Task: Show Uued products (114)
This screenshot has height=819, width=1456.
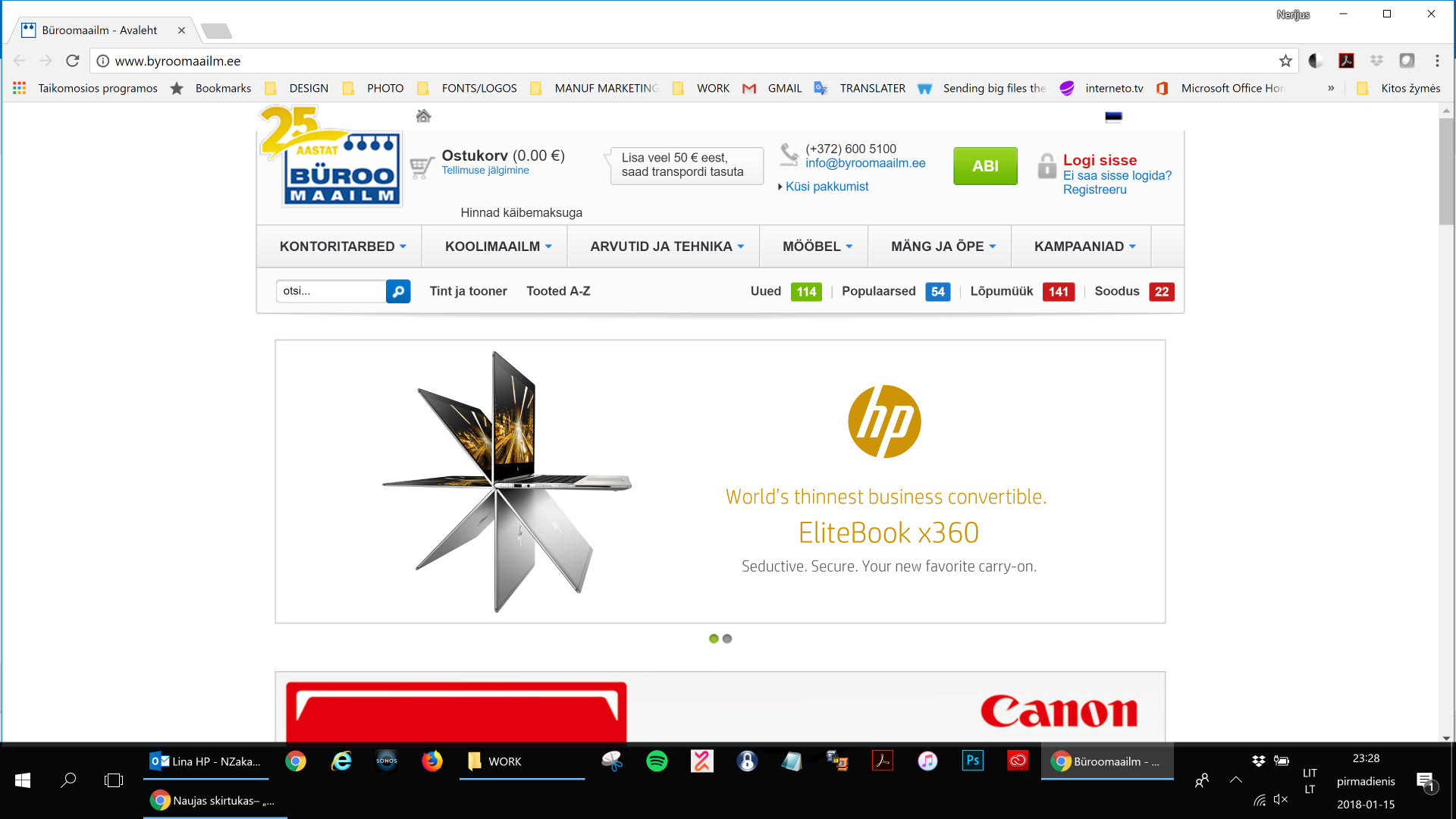Action: pyautogui.click(x=786, y=291)
